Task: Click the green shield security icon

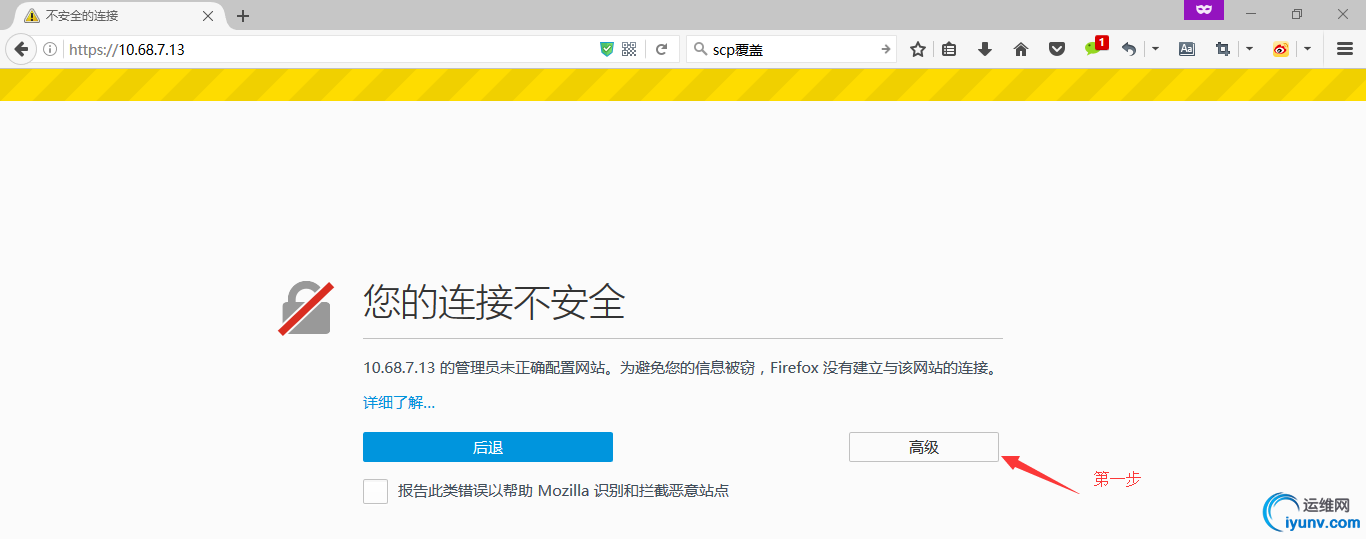Action: tap(606, 49)
